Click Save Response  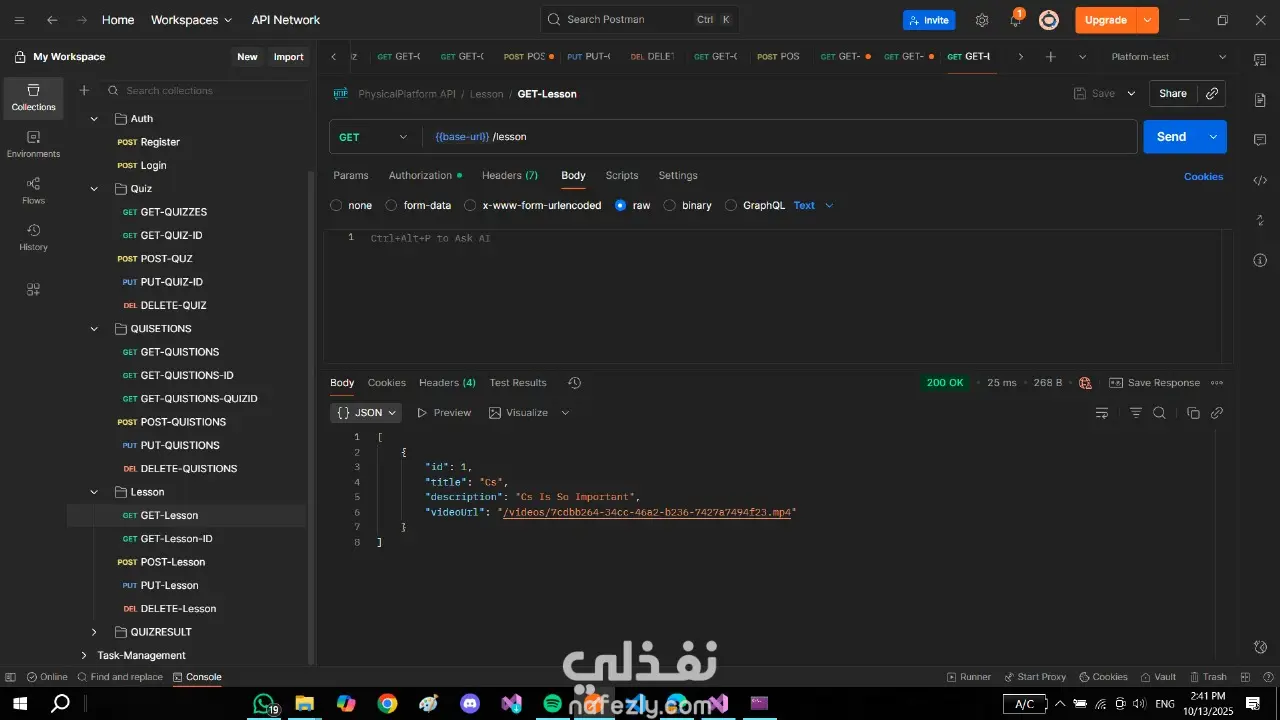(1154, 383)
